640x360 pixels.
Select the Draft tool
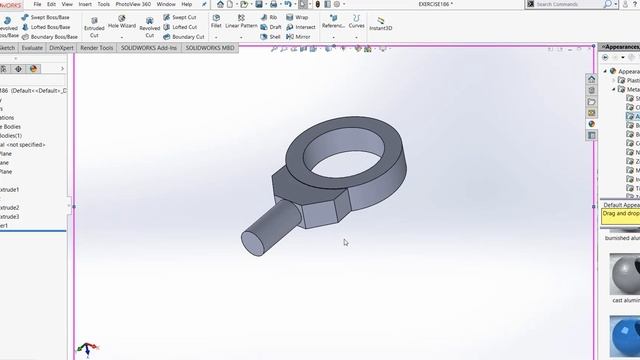point(271,27)
